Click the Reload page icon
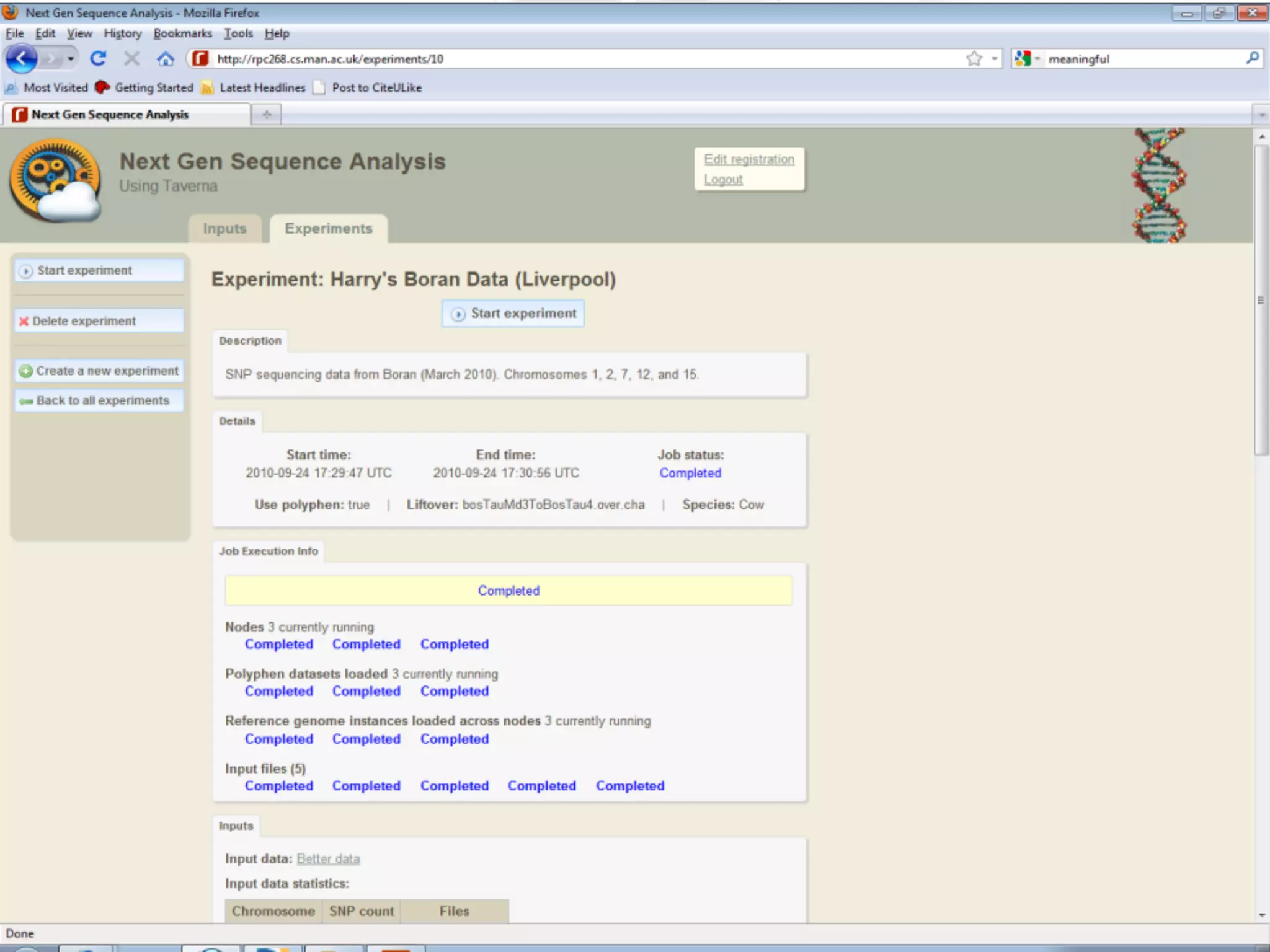The height and width of the screenshot is (952, 1270). [98, 59]
